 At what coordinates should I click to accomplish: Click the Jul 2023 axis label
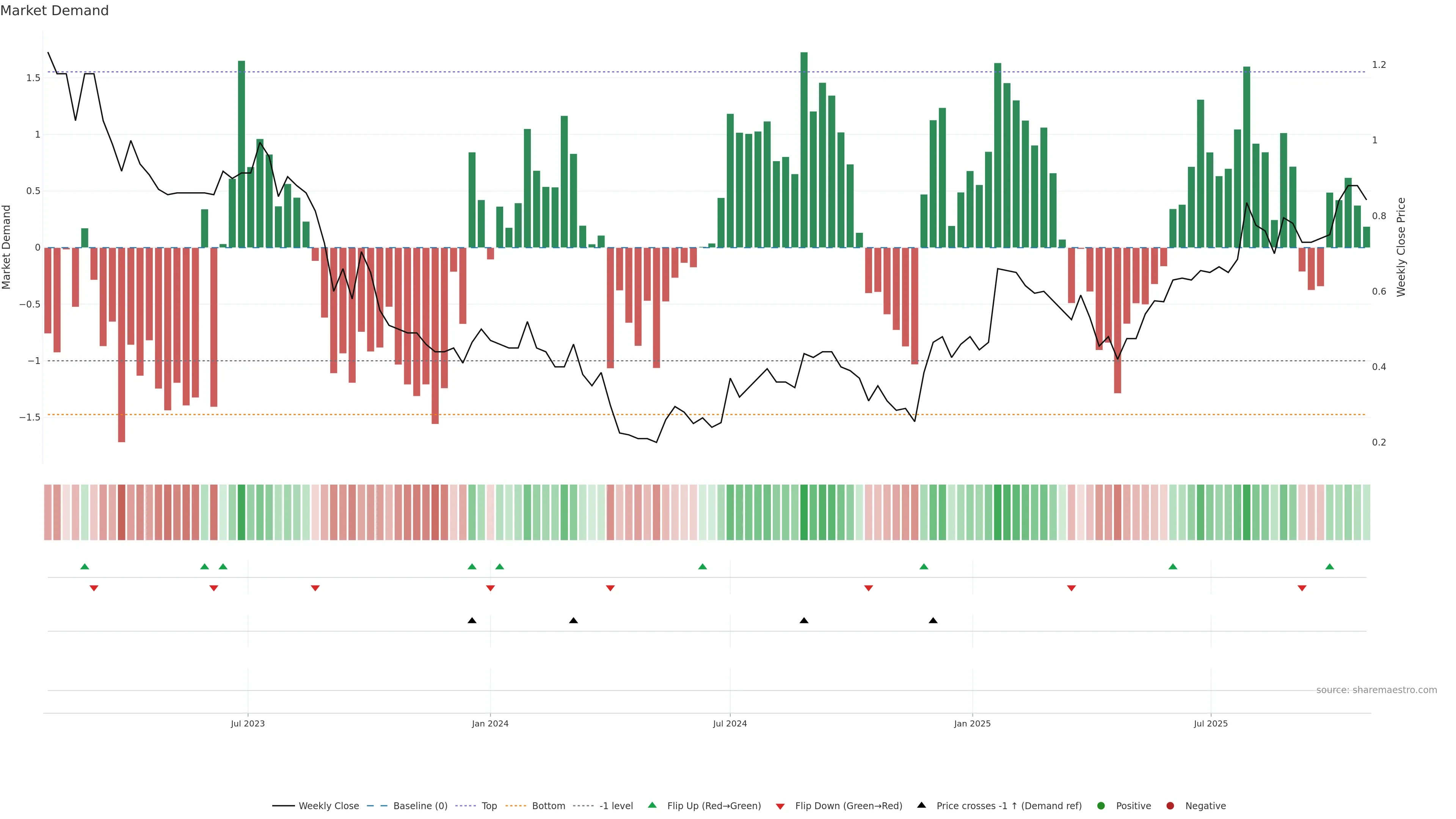[x=248, y=723]
